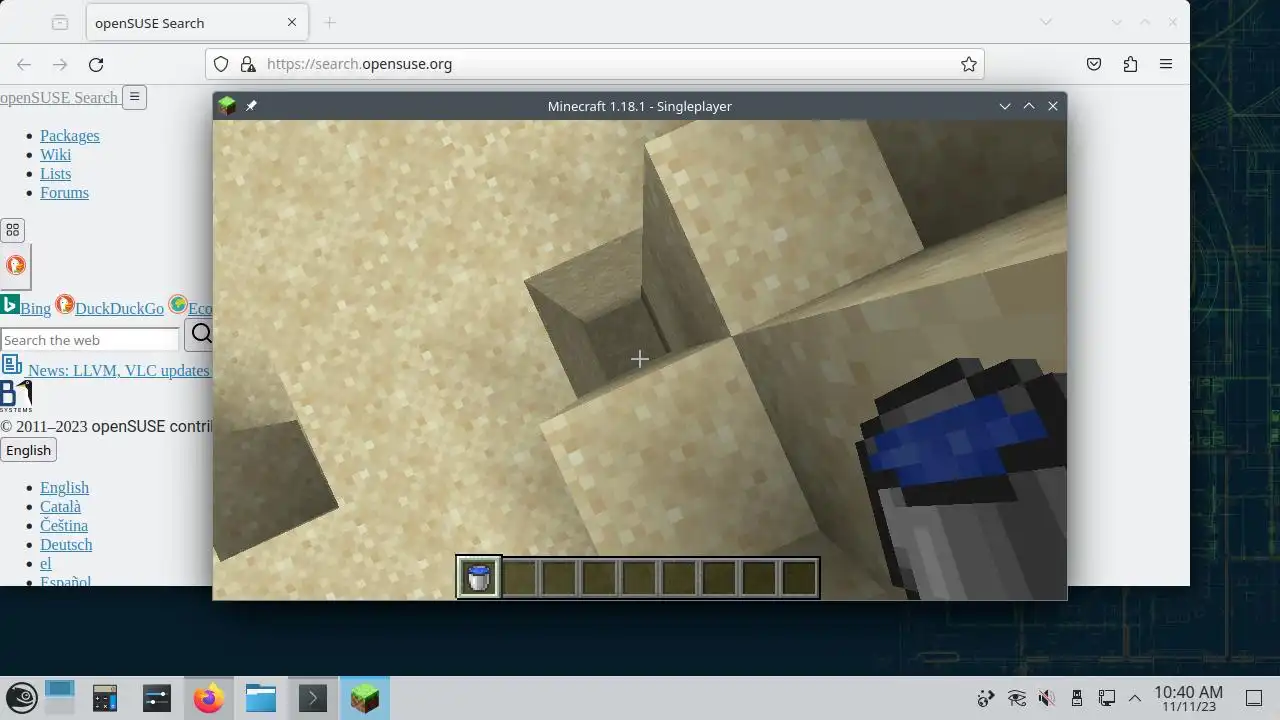Click the Minecraft 1.18.1 - Singleplayer title bar
Image resolution: width=1280 pixels, height=720 pixels.
(640, 106)
